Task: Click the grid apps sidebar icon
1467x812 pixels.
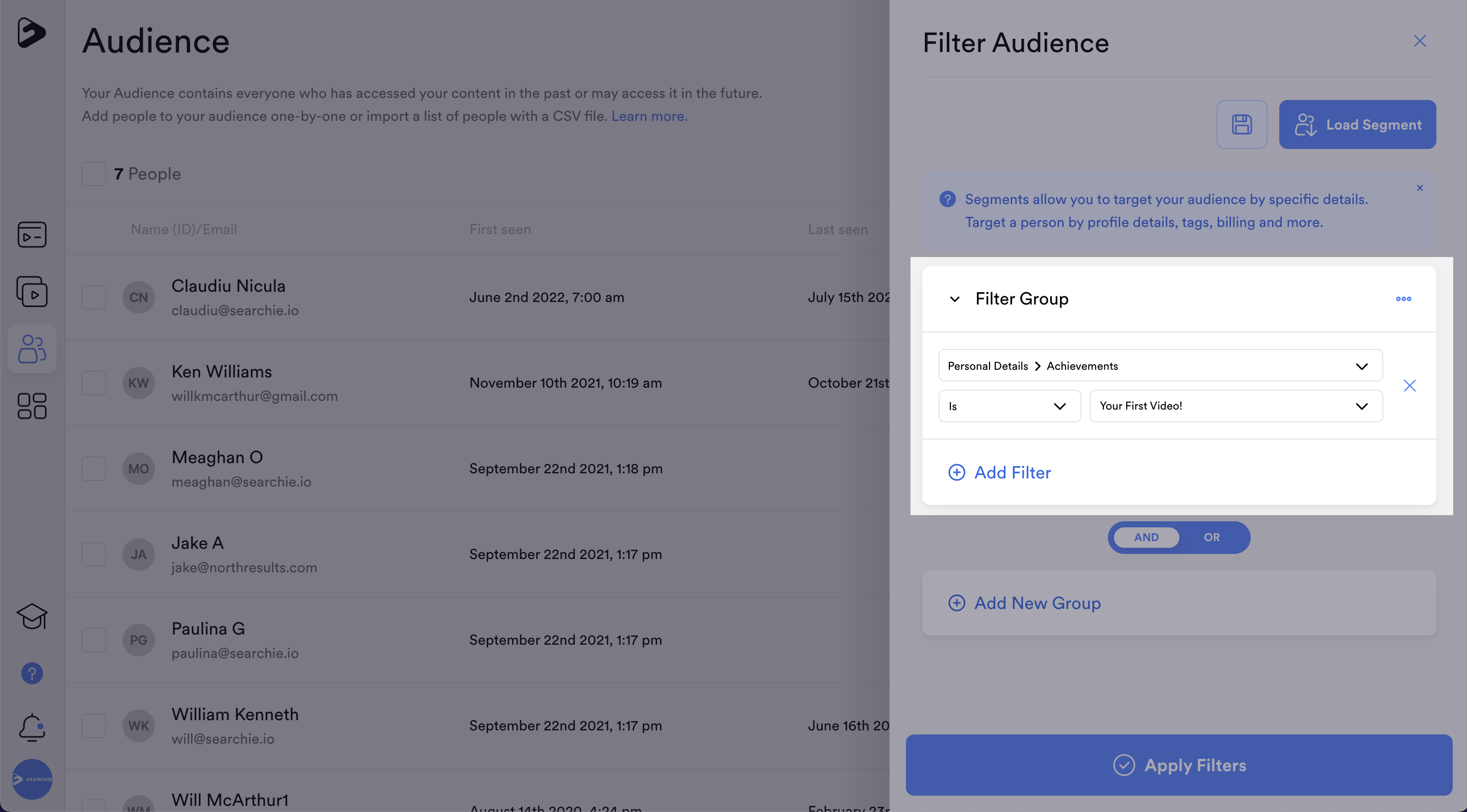Action: 32,406
